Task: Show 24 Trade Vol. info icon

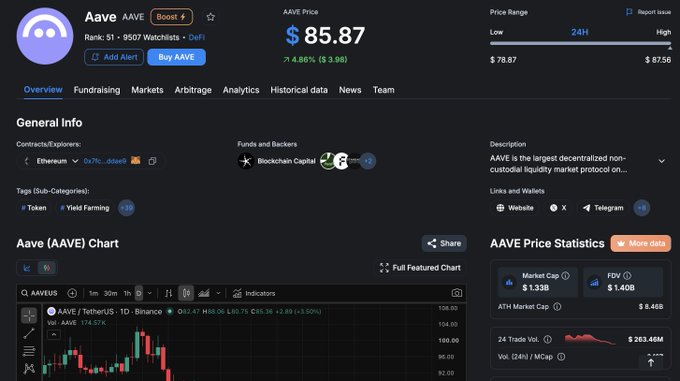Action: click(x=548, y=339)
